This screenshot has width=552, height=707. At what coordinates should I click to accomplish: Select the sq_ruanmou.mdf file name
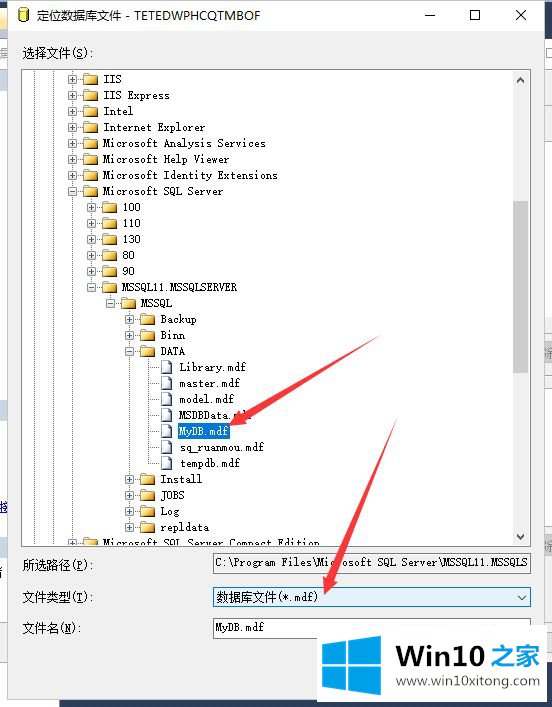pos(222,447)
